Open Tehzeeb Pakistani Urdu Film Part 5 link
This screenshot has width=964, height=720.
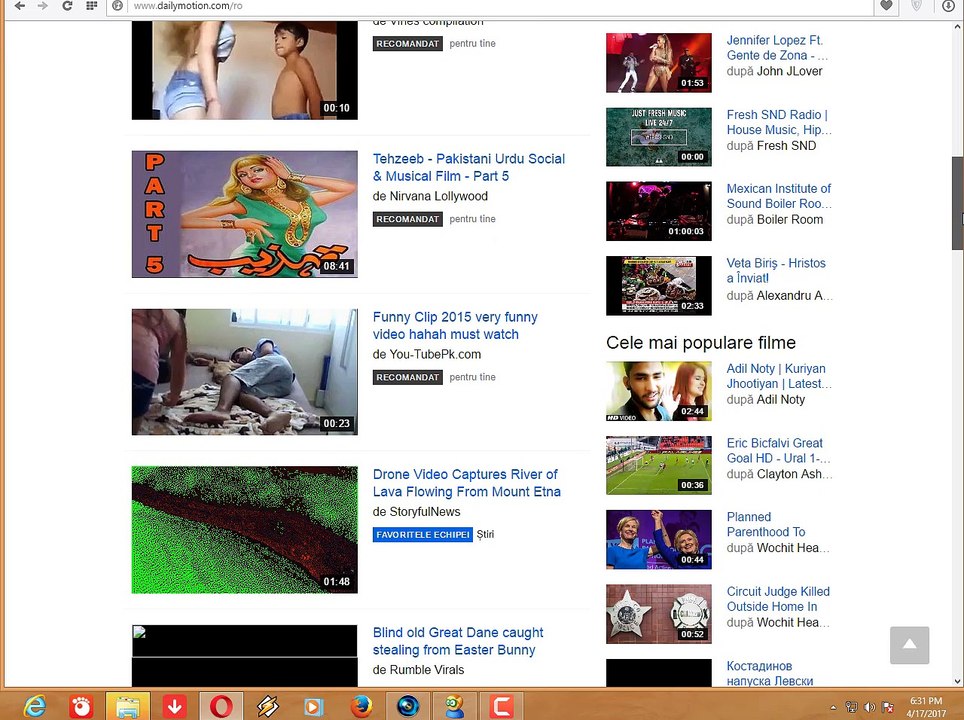pyautogui.click(x=468, y=167)
